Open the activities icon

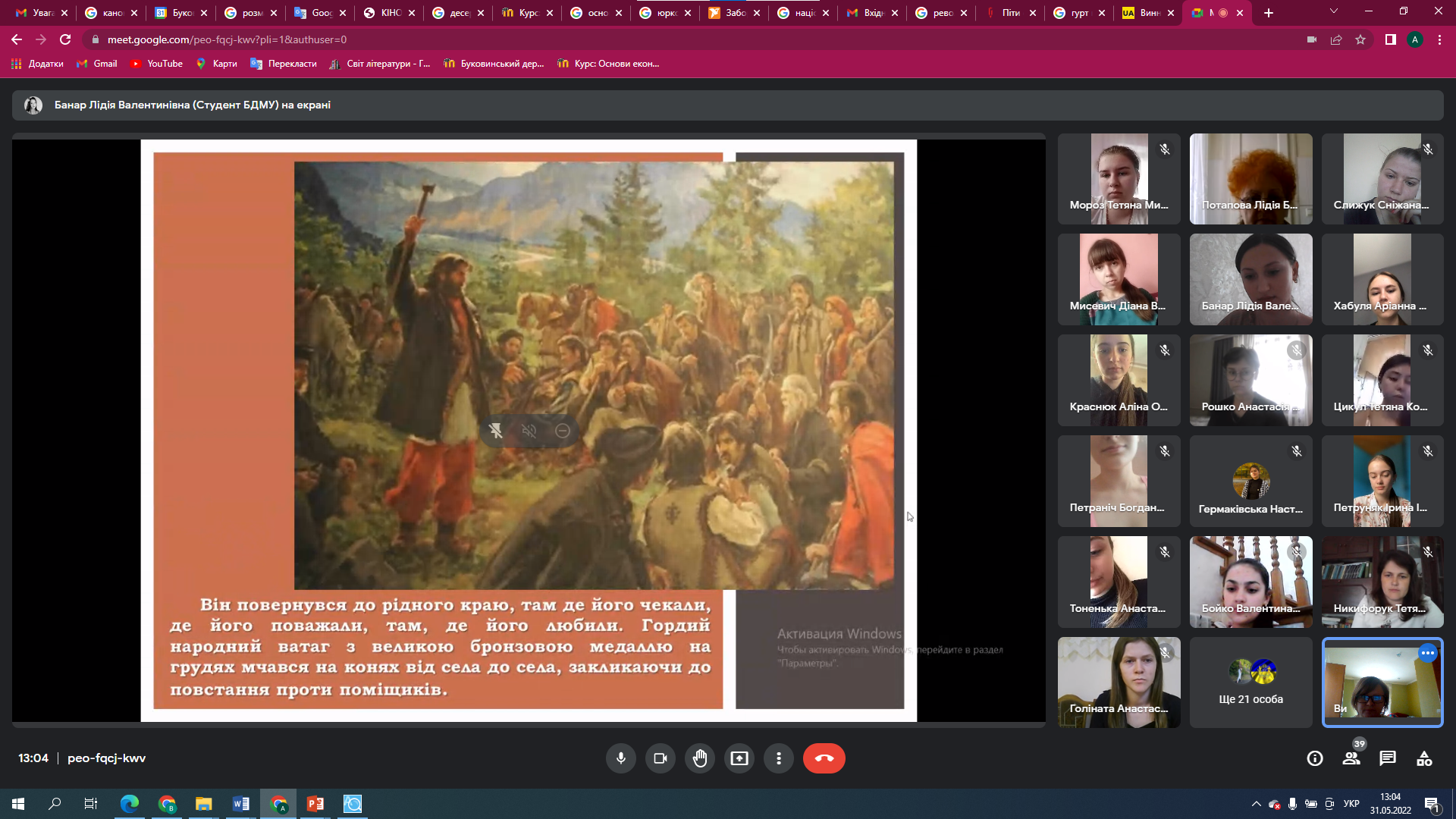tap(1424, 758)
